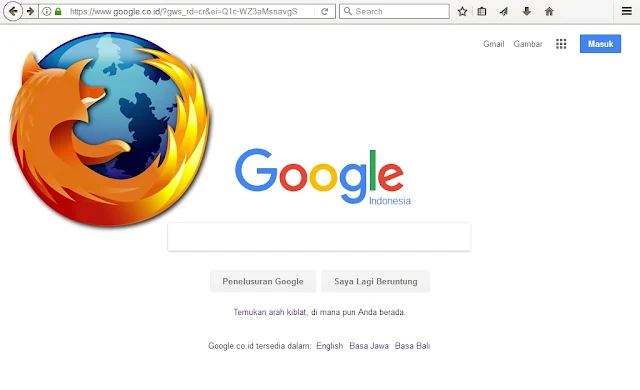
Task: Click the magnifier icon in Search box
Action: pos(348,11)
